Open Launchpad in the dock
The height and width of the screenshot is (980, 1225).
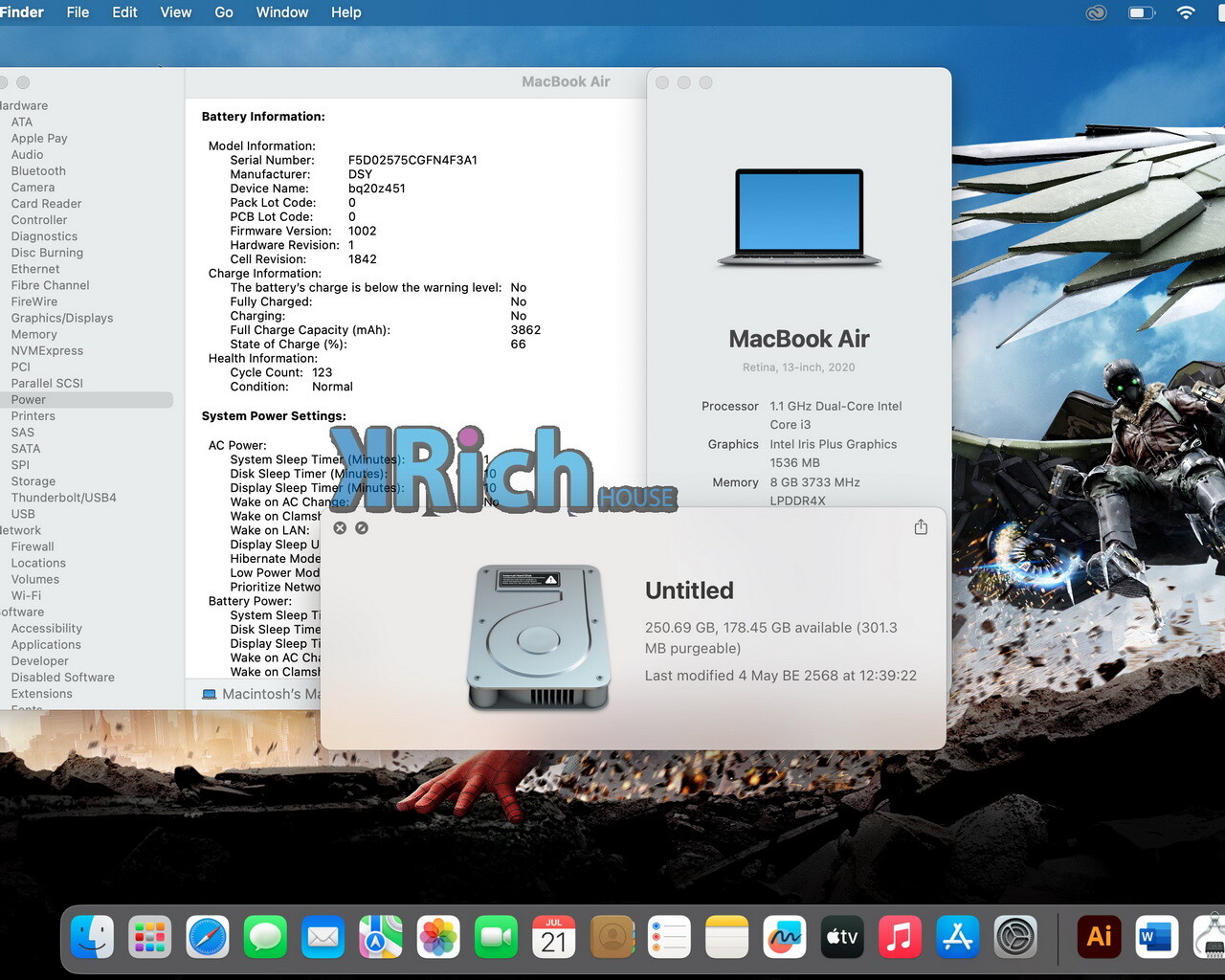(150, 937)
